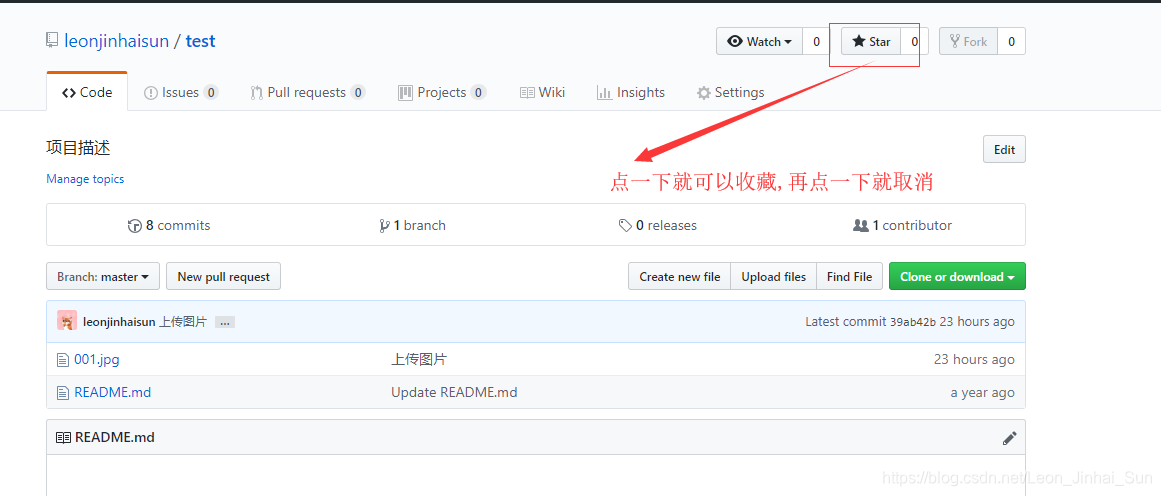This screenshot has width=1161, height=496.
Task: Click the Fork button
Action: (x=968, y=41)
